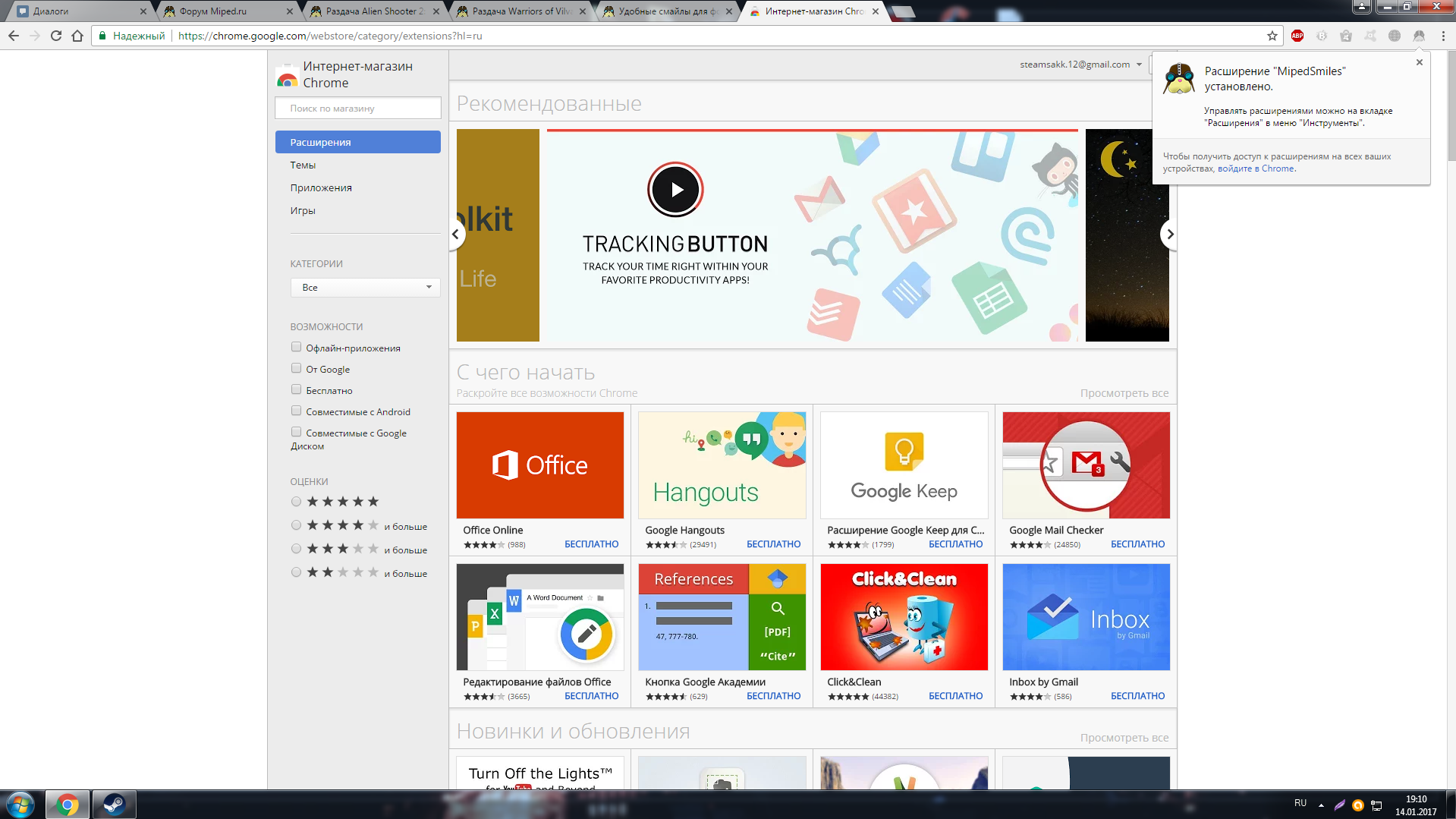Select the five-star rating filter
The image size is (1456, 819).
coord(297,502)
